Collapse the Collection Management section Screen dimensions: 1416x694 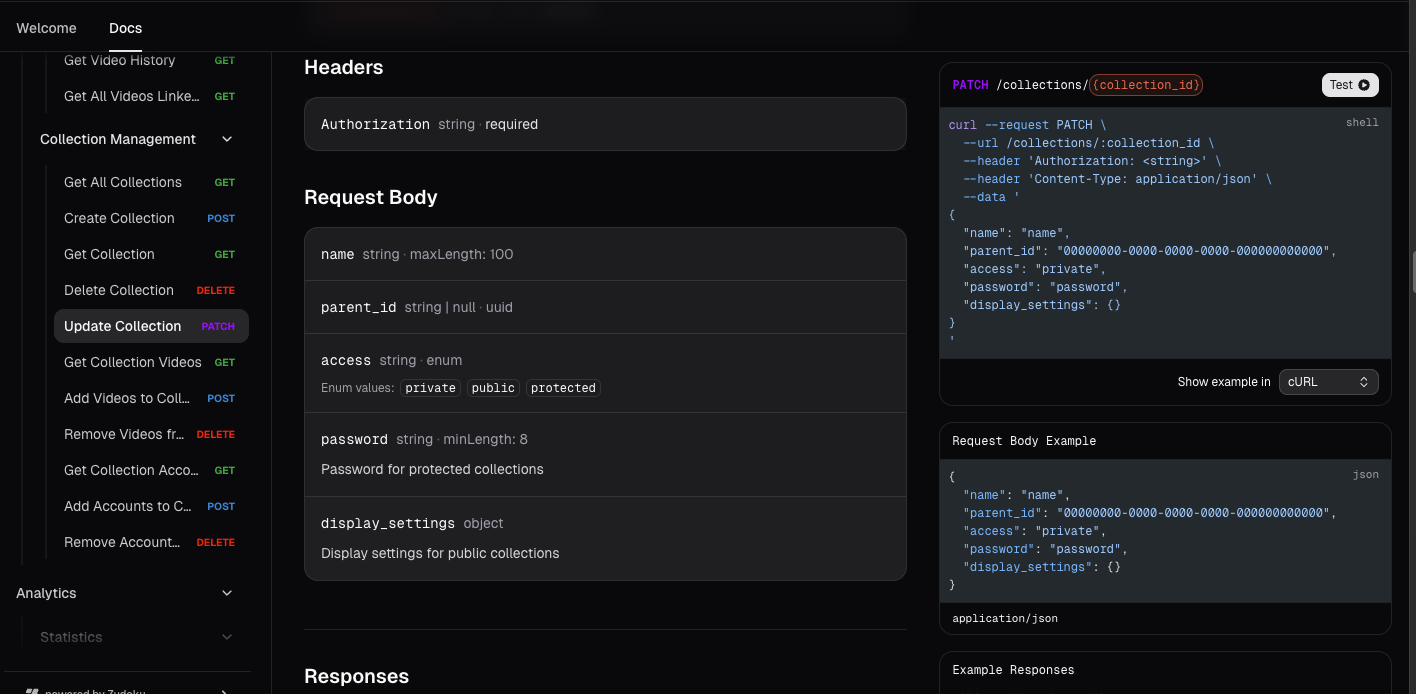[x=227, y=139]
